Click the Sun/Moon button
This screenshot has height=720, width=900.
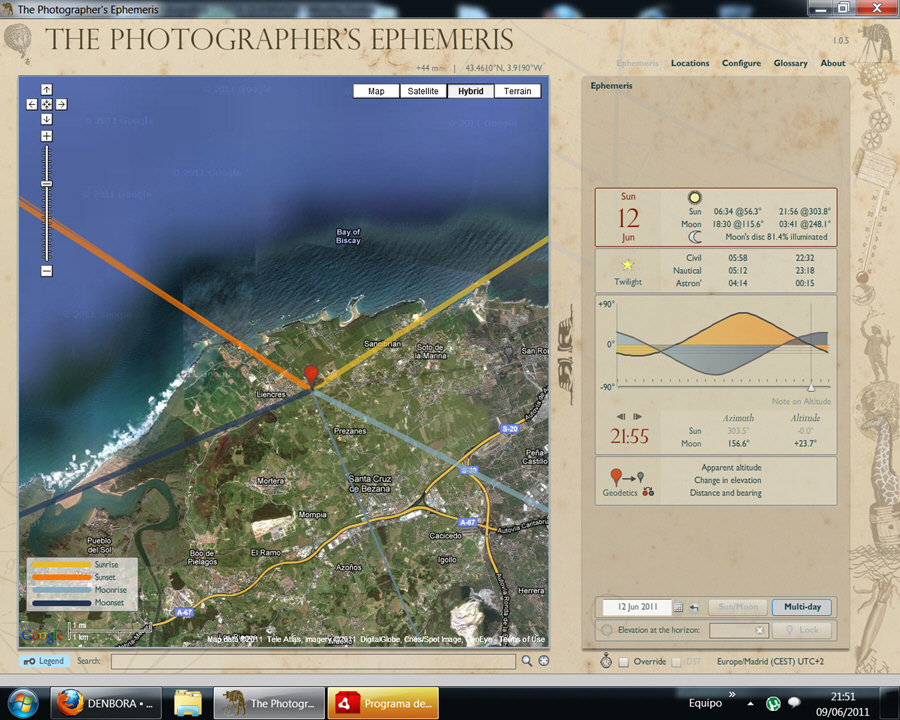click(x=738, y=607)
